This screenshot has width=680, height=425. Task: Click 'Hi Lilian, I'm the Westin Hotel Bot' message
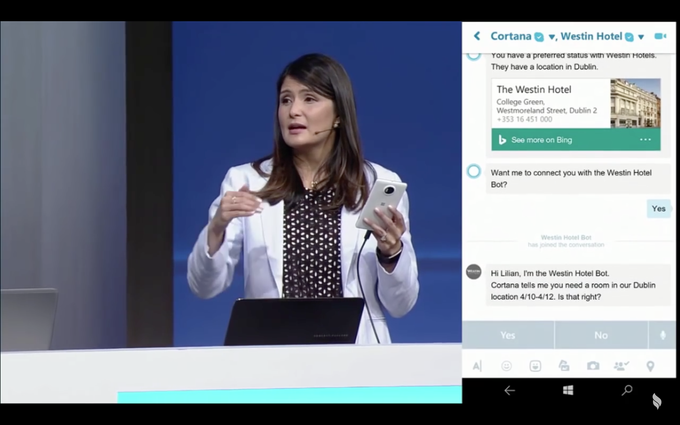(x=578, y=285)
